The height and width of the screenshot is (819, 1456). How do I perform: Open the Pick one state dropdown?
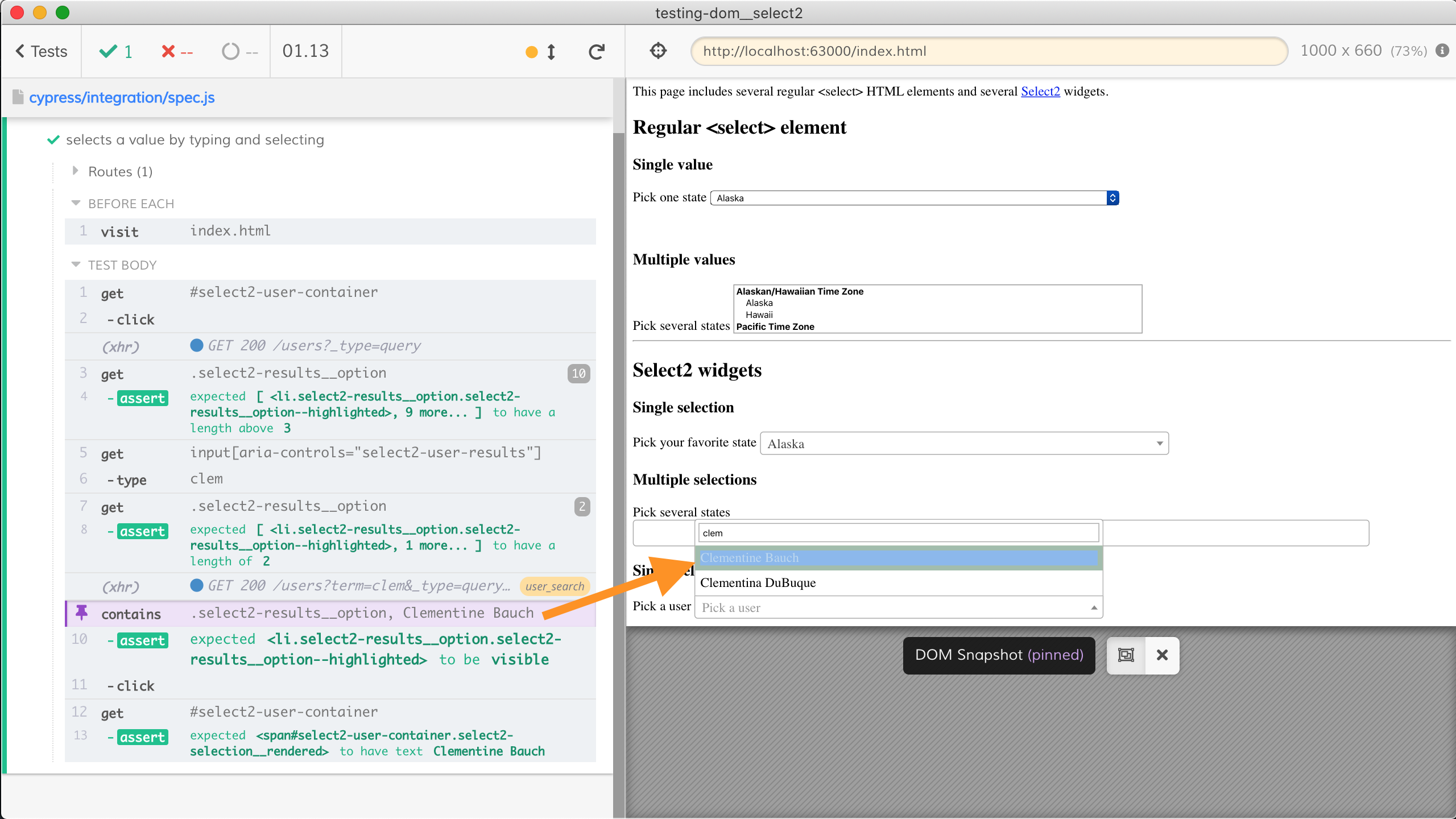(x=914, y=198)
